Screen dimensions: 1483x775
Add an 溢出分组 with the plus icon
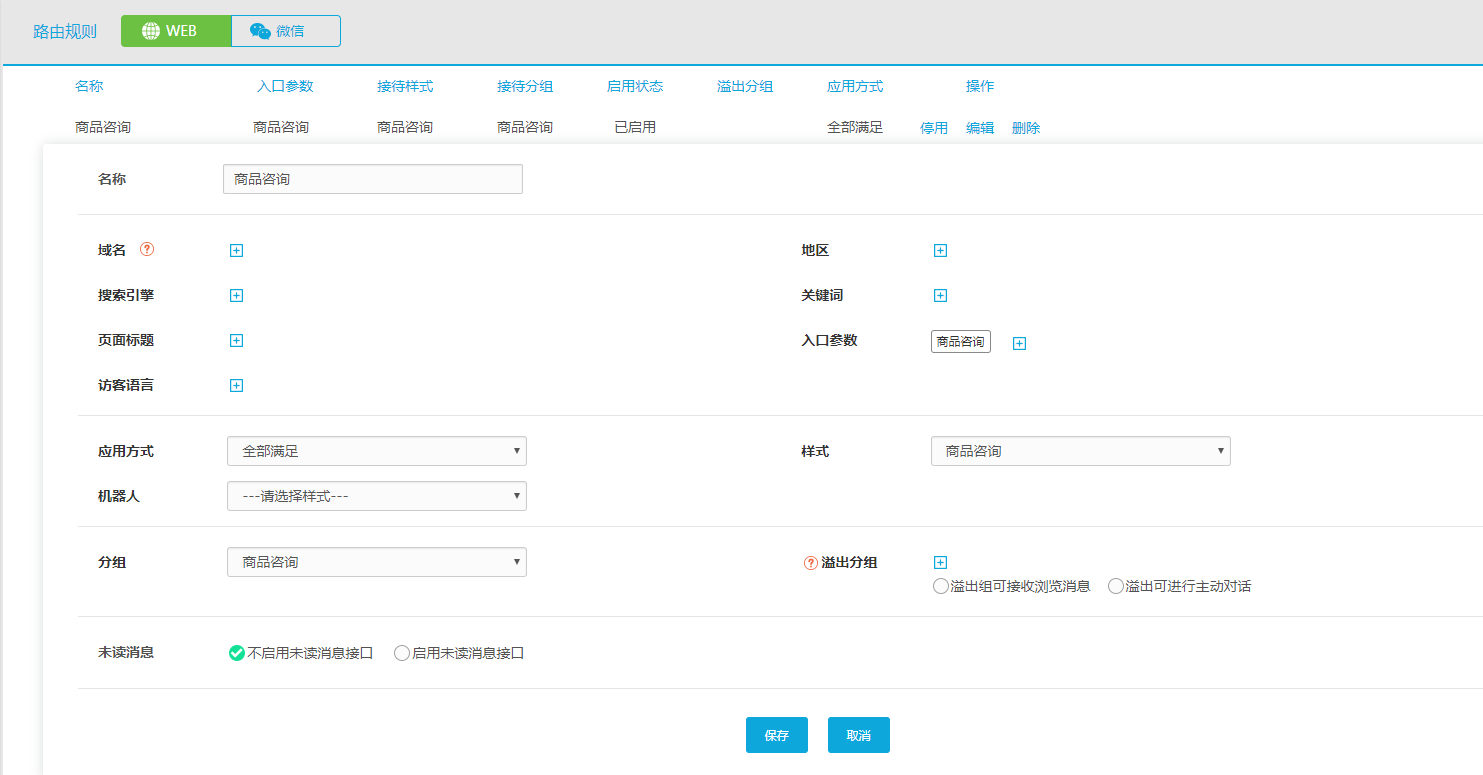[x=940, y=563]
